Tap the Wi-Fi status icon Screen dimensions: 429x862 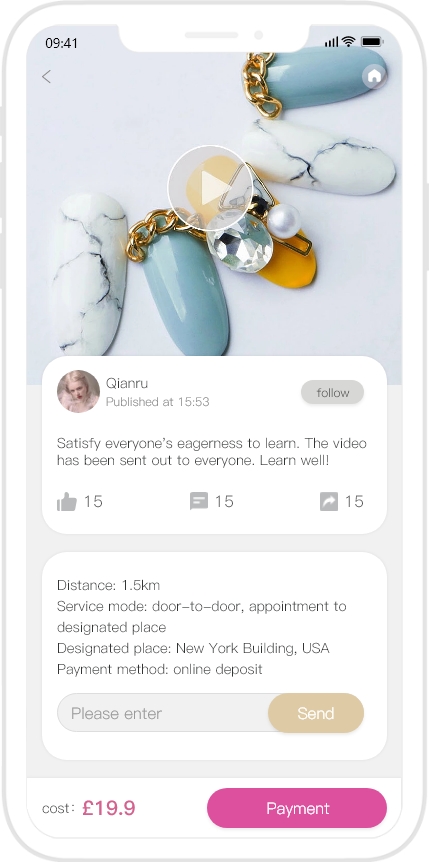[x=349, y=42]
